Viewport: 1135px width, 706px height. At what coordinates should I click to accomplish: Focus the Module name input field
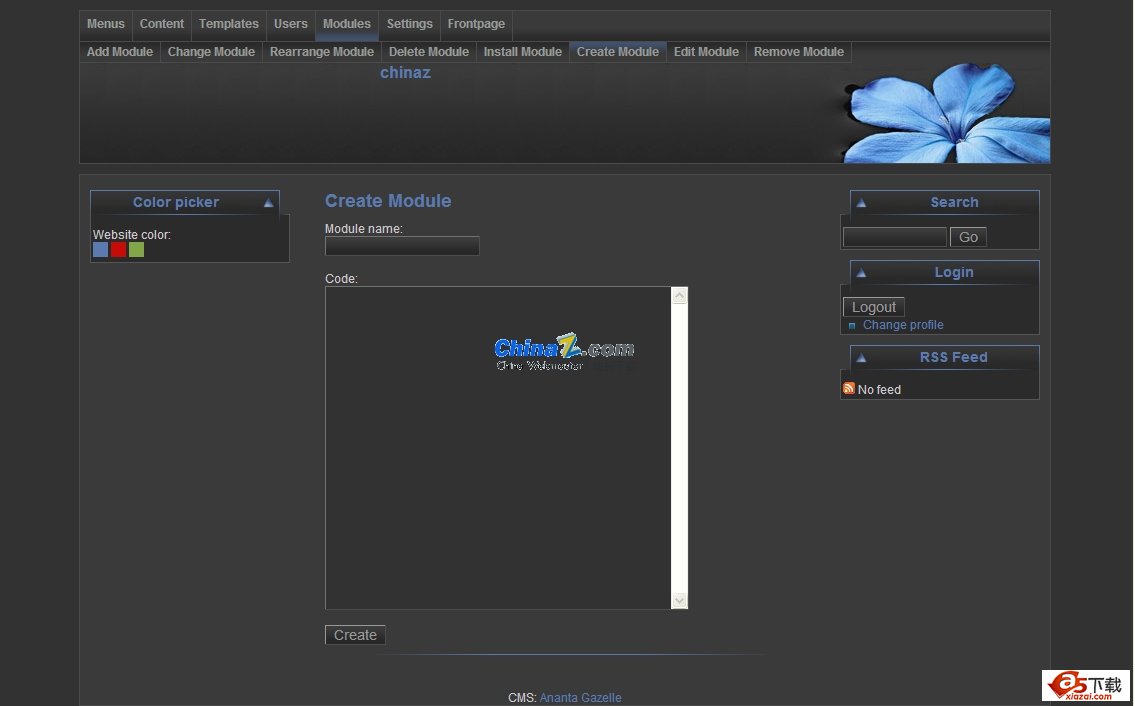tap(402, 246)
